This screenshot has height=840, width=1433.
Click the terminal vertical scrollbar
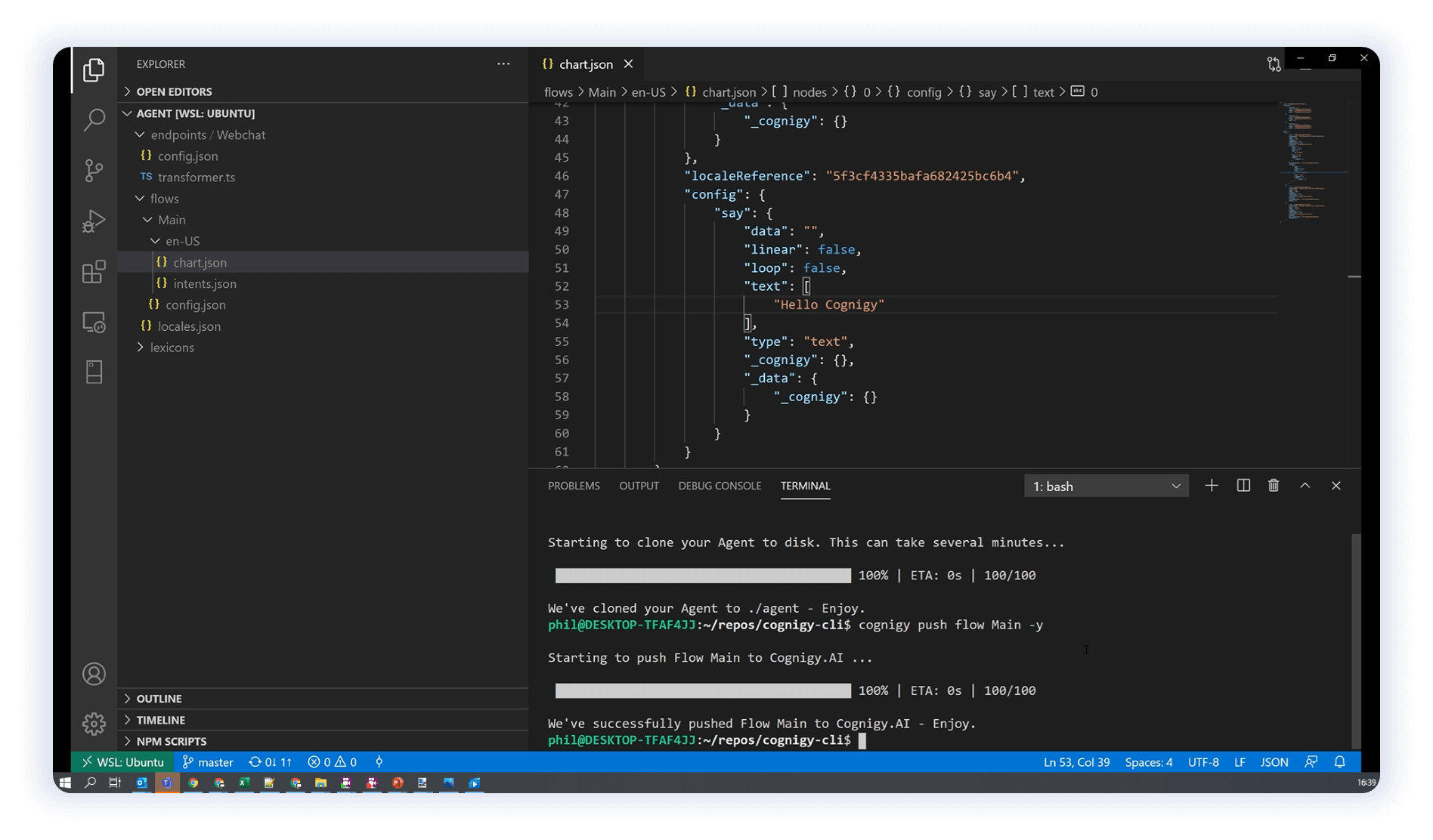pos(1356,641)
